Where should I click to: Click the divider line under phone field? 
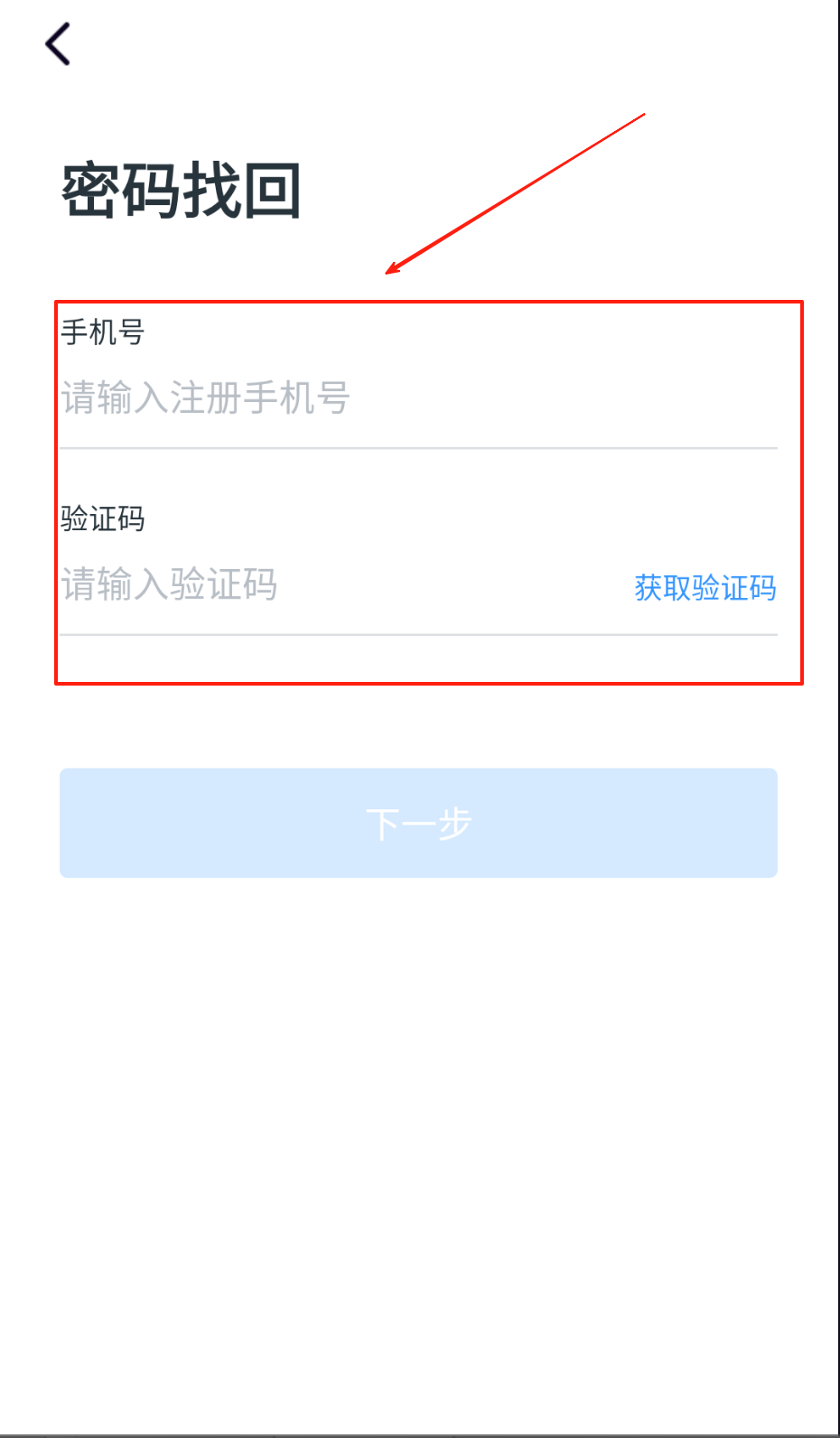coord(418,448)
